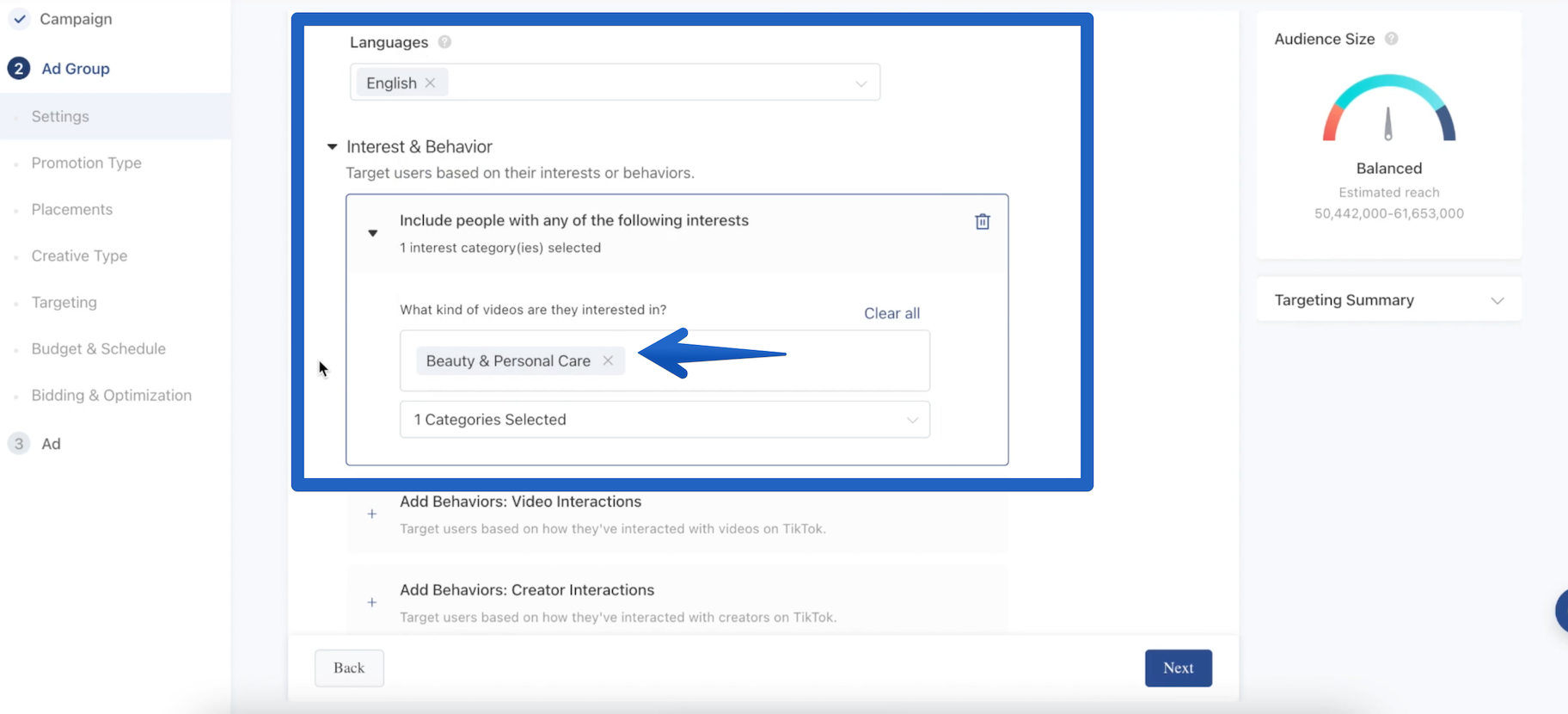Collapse the include interests panel
This screenshot has width=1568, height=714.
[x=372, y=233]
